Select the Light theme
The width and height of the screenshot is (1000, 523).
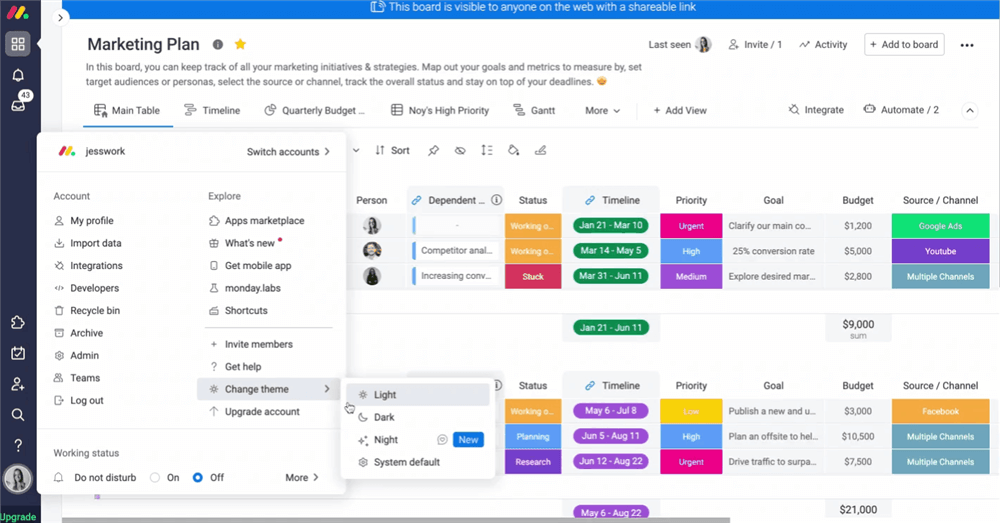418,395
